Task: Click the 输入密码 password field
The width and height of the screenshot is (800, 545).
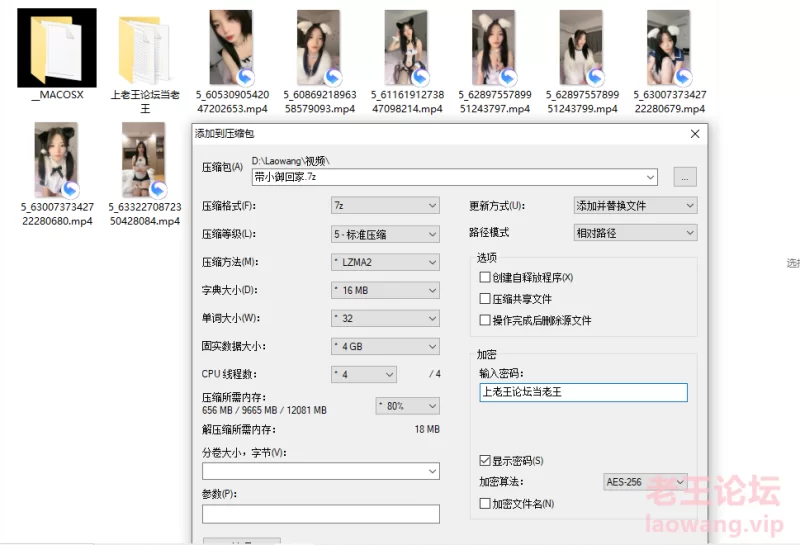Action: point(583,392)
